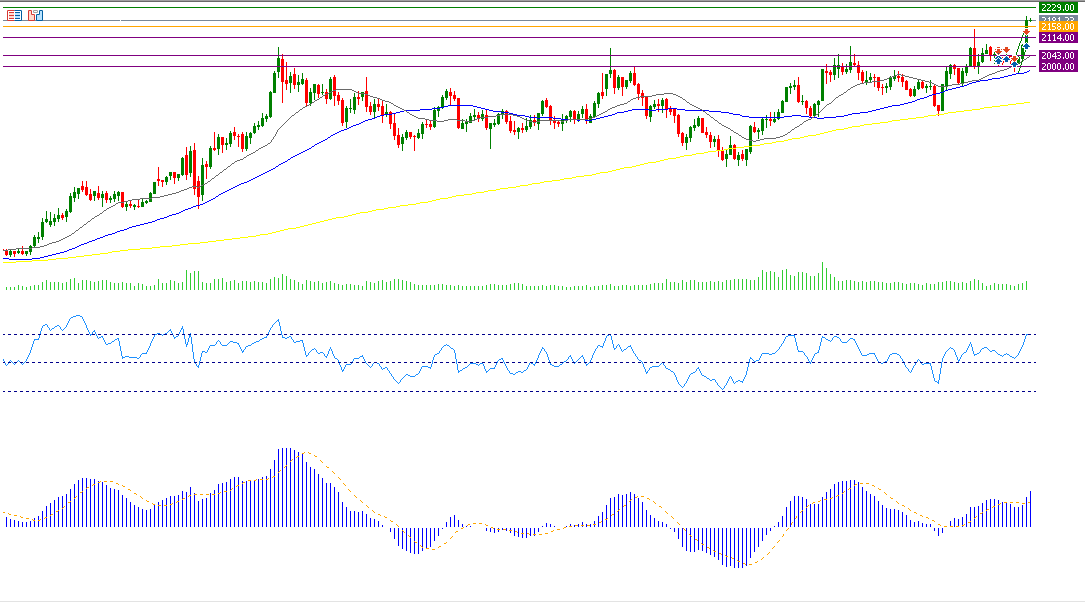The height and width of the screenshot is (602, 1085).
Task: Select the lowest dashed RSI level line
Action: click(x=500, y=391)
